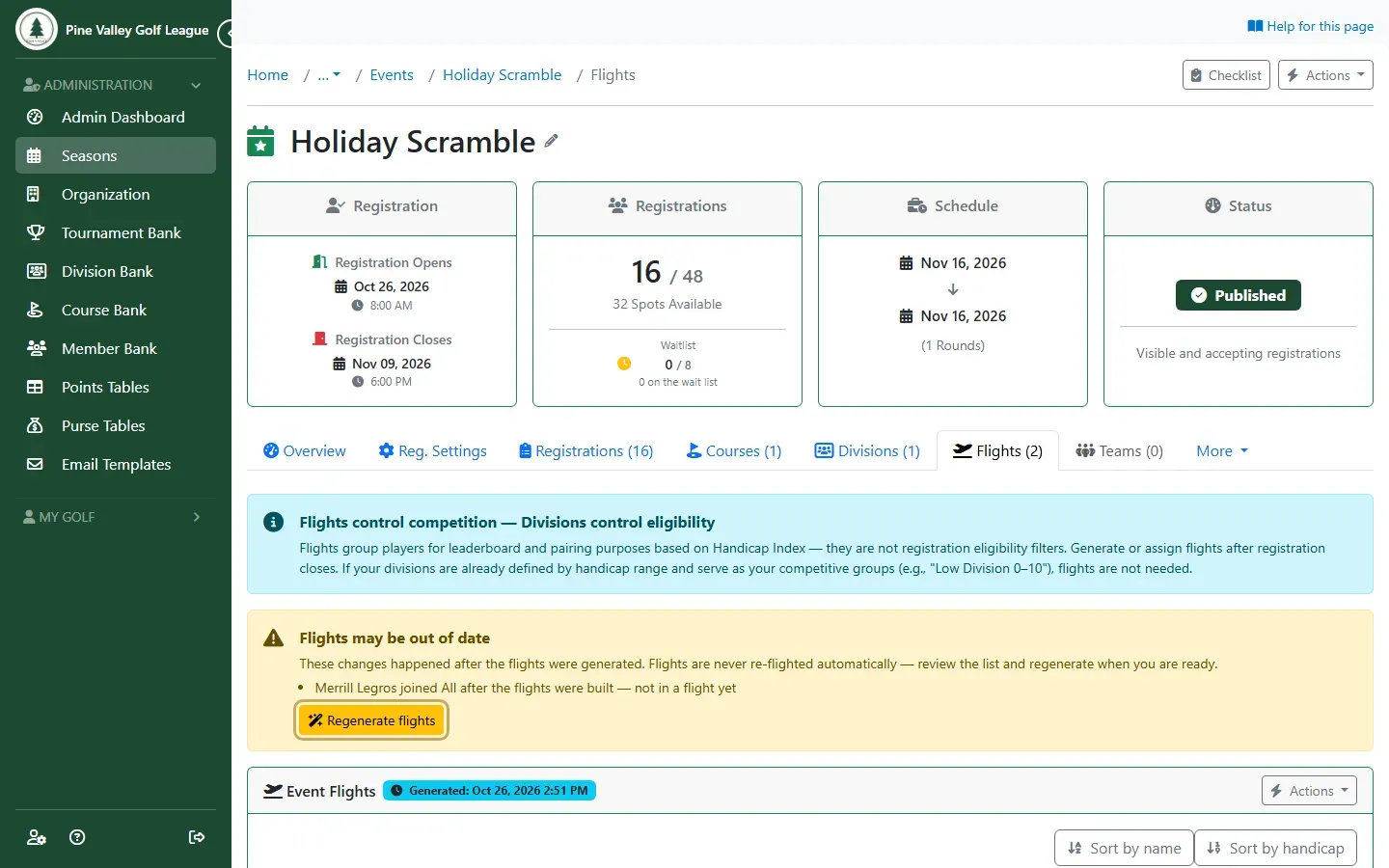Go to Division Bank in sidebar
Image resolution: width=1389 pixels, height=868 pixels.
click(x=116, y=271)
